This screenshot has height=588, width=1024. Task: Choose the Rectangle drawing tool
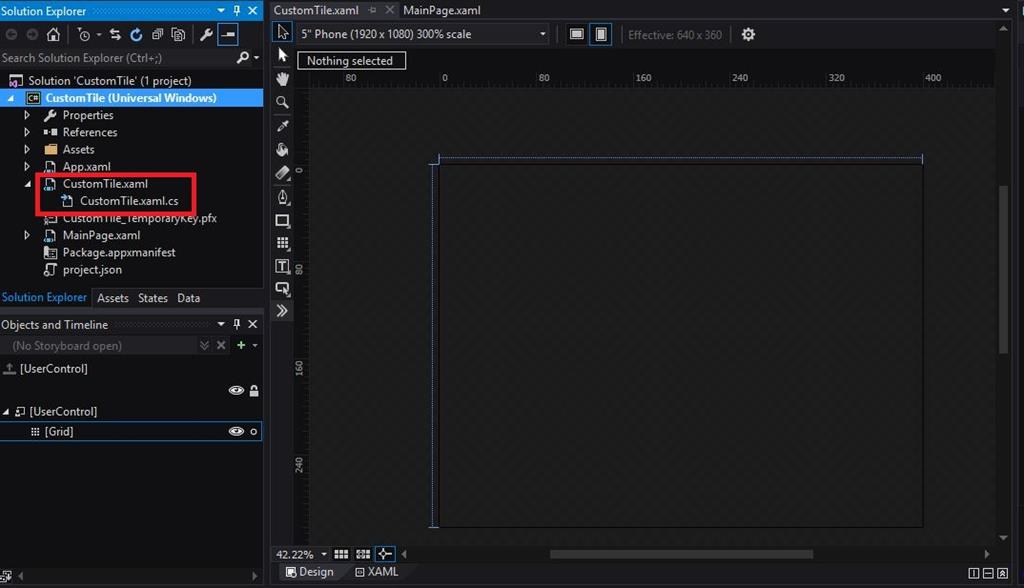(283, 221)
